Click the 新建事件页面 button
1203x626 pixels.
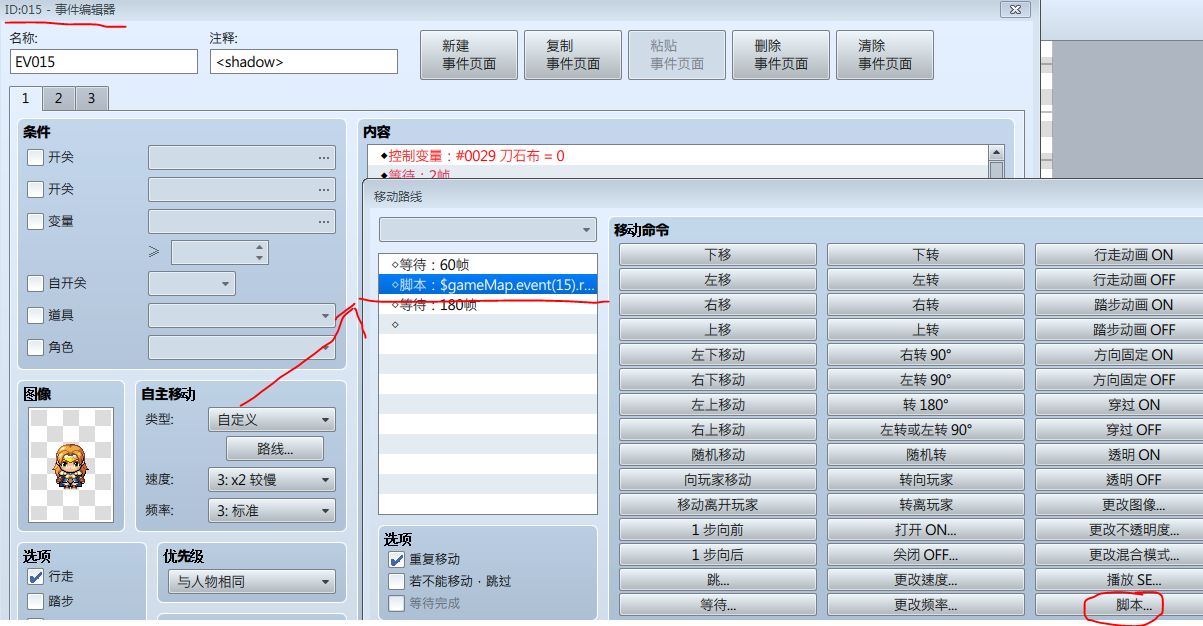469,55
